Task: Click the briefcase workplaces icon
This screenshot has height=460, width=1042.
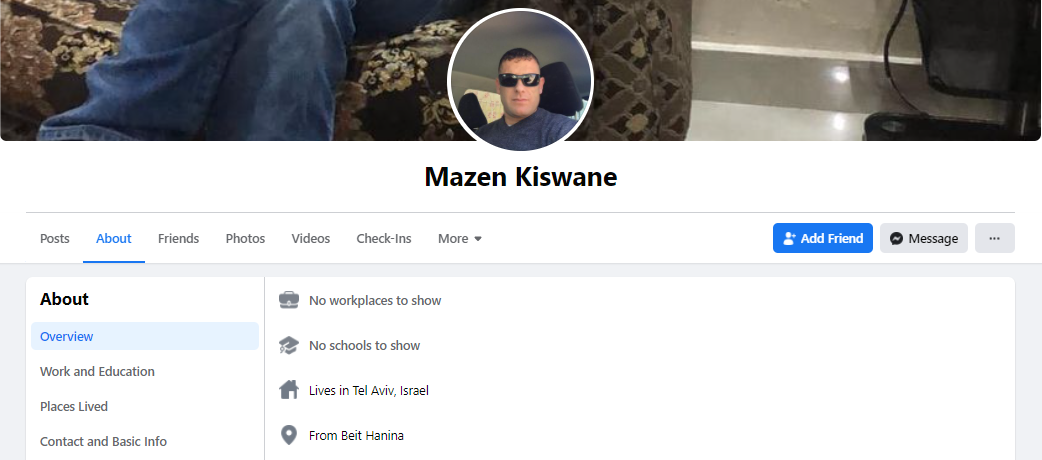Action: (x=288, y=300)
